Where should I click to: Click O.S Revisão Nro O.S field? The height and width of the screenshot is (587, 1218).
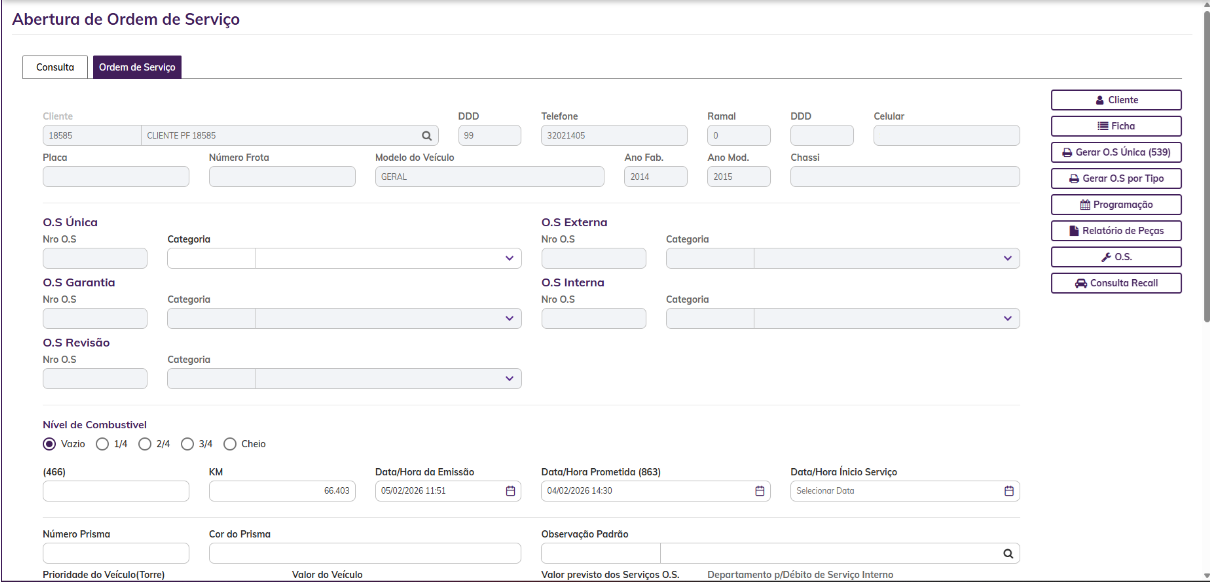pyautogui.click(x=95, y=379)
